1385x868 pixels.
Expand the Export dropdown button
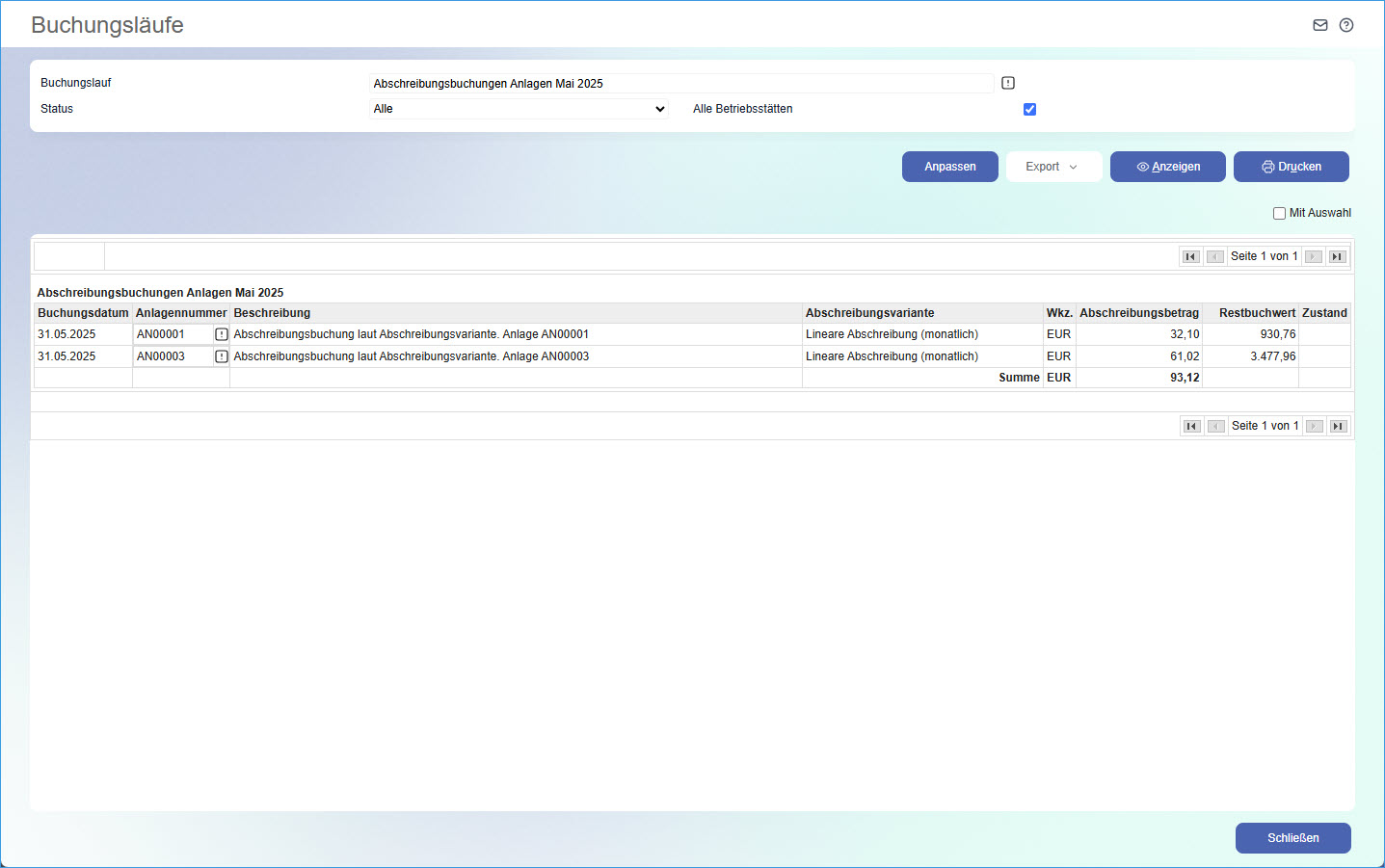tap(1054, 167)
